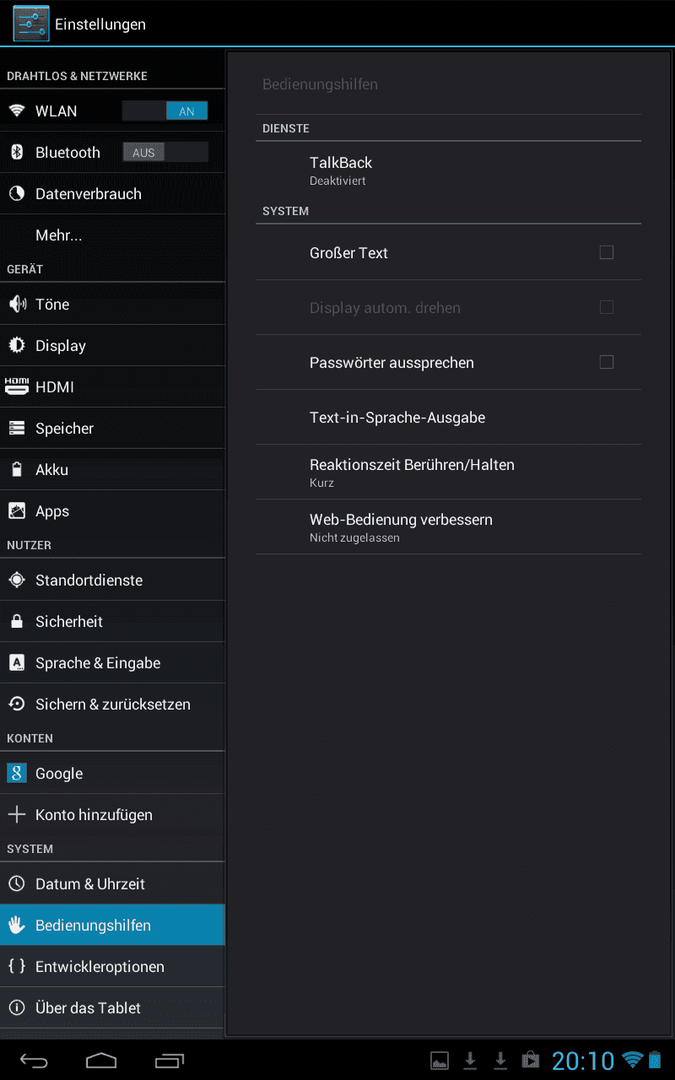This screenshot has height=1080, width=675.
Task: Enable the Großer Text checkbox
Action: (x=606, y=252)
